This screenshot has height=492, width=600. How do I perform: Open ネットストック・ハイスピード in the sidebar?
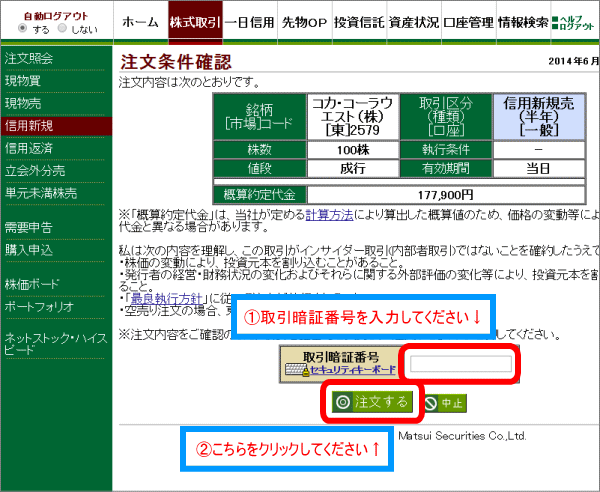[56, 344]
